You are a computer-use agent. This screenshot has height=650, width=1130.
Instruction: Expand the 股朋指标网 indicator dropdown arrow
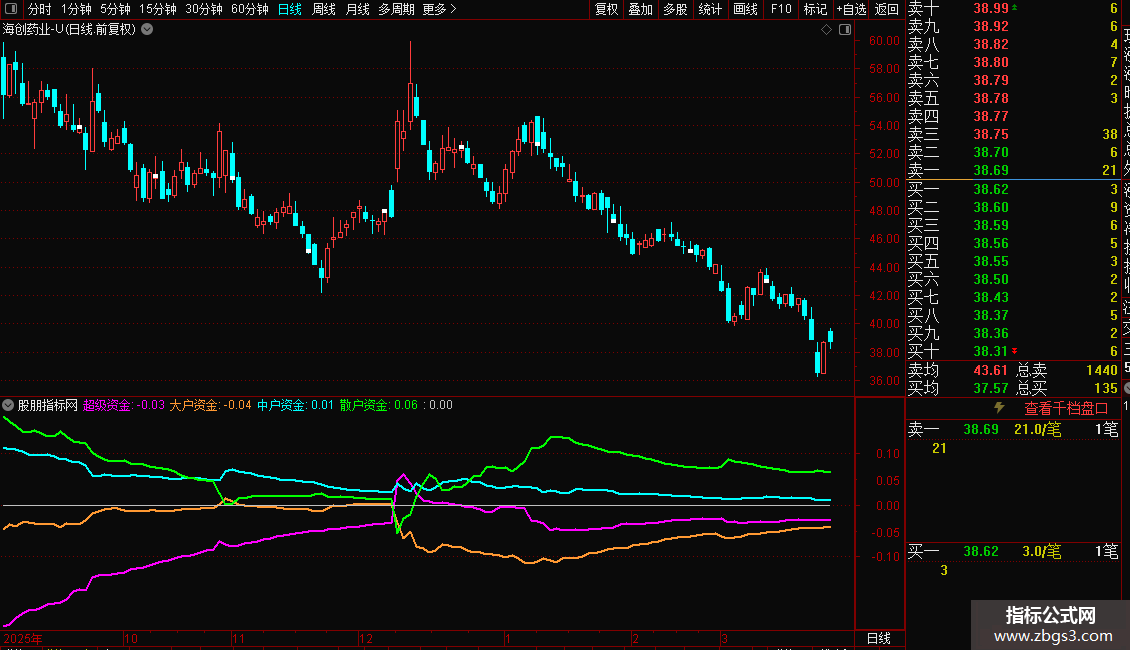[x=9, y=405]
